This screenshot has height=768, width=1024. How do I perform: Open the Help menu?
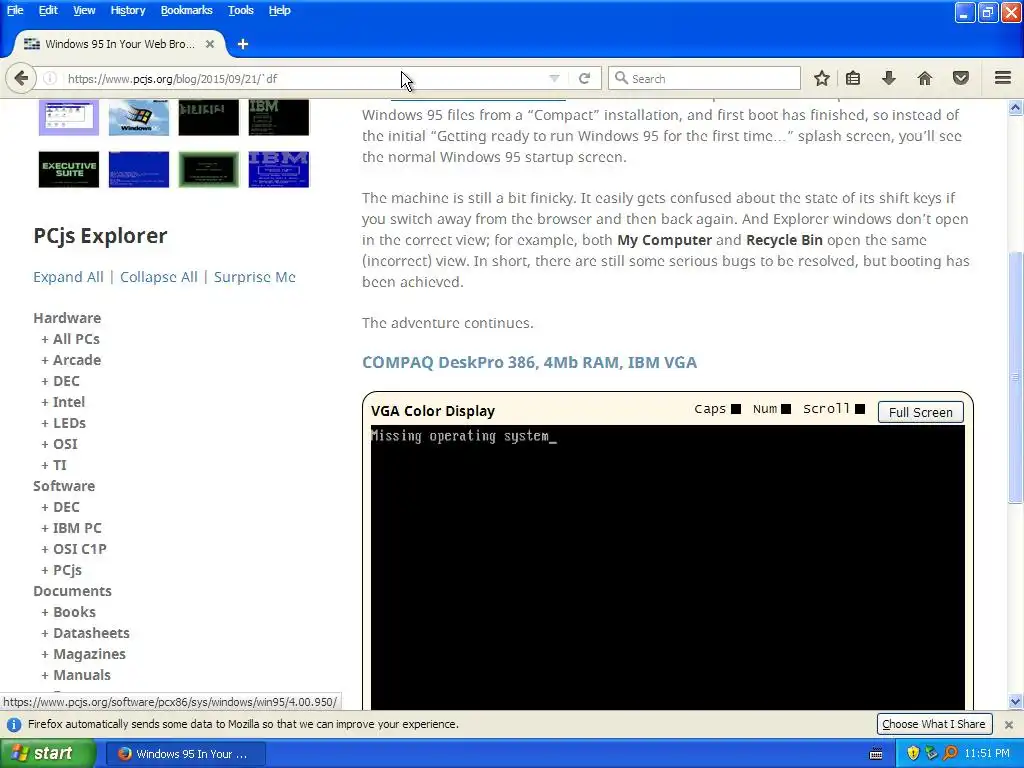point(280,10)
